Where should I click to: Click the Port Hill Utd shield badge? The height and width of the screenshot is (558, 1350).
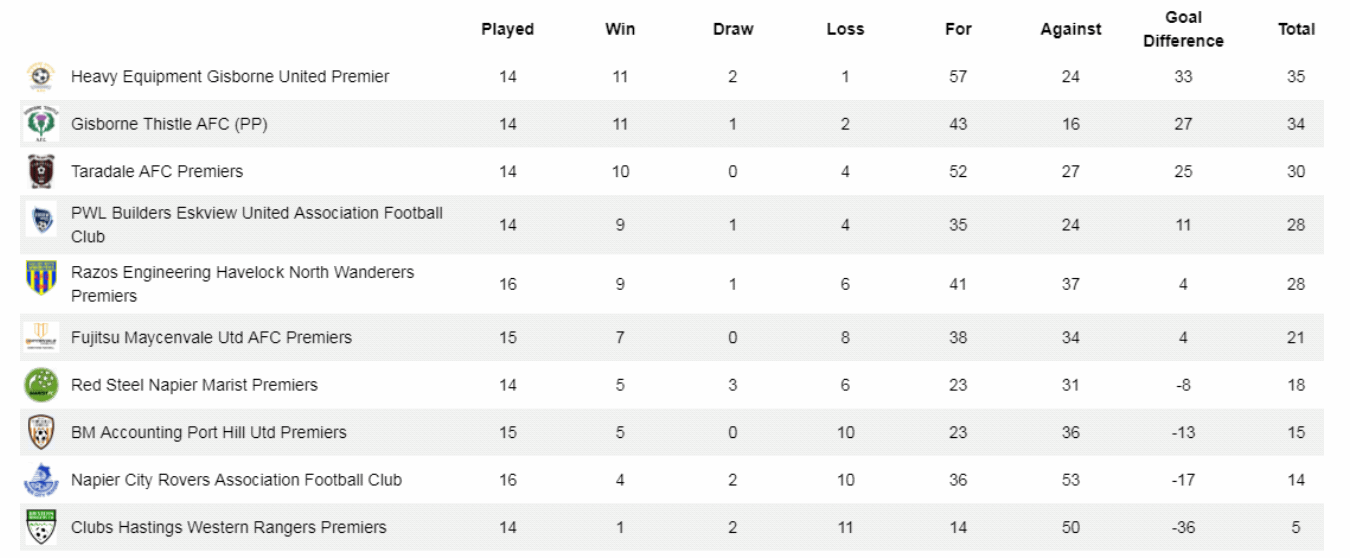[41, 432]
